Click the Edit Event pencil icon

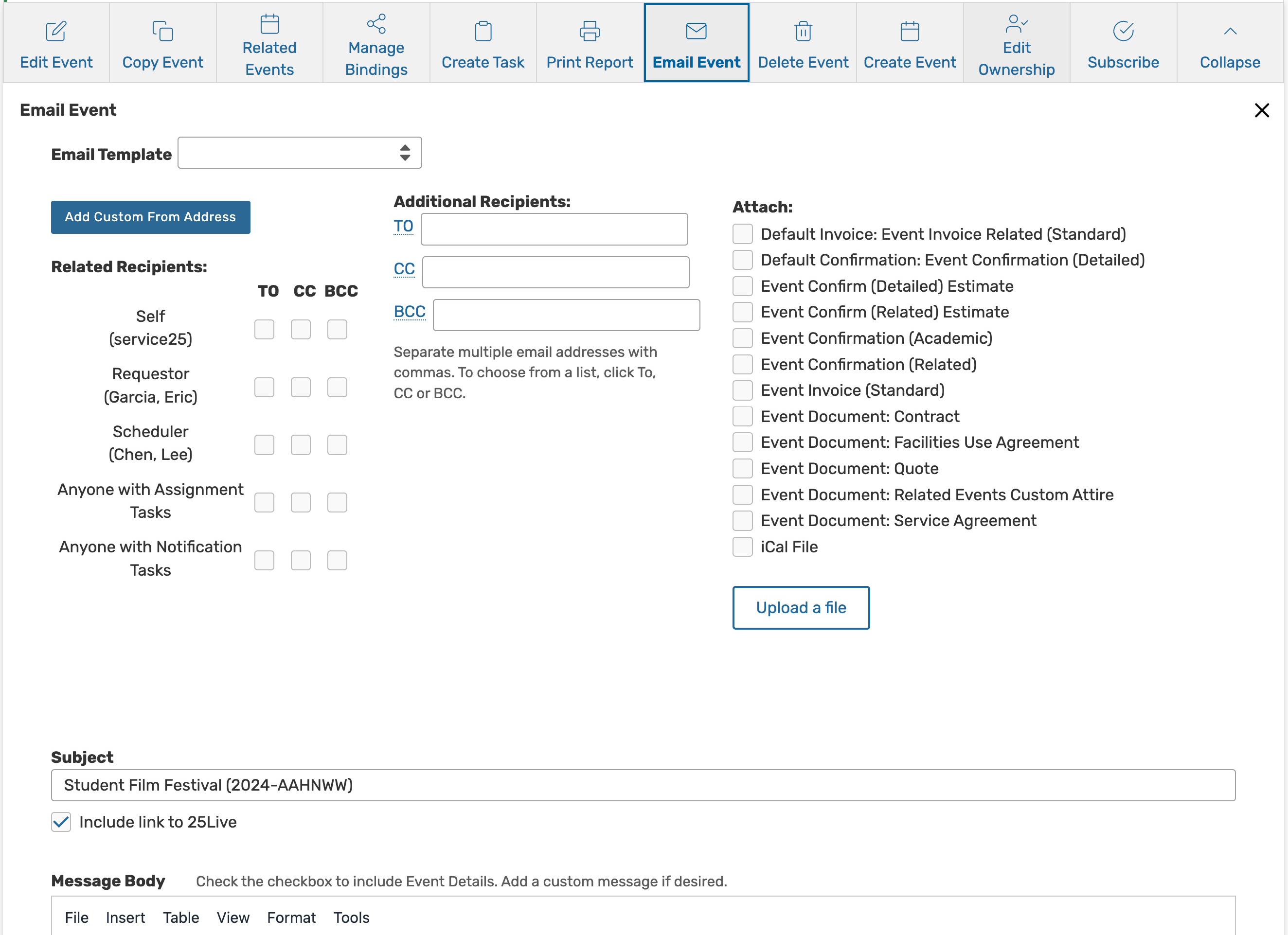[x=55, y=31]
